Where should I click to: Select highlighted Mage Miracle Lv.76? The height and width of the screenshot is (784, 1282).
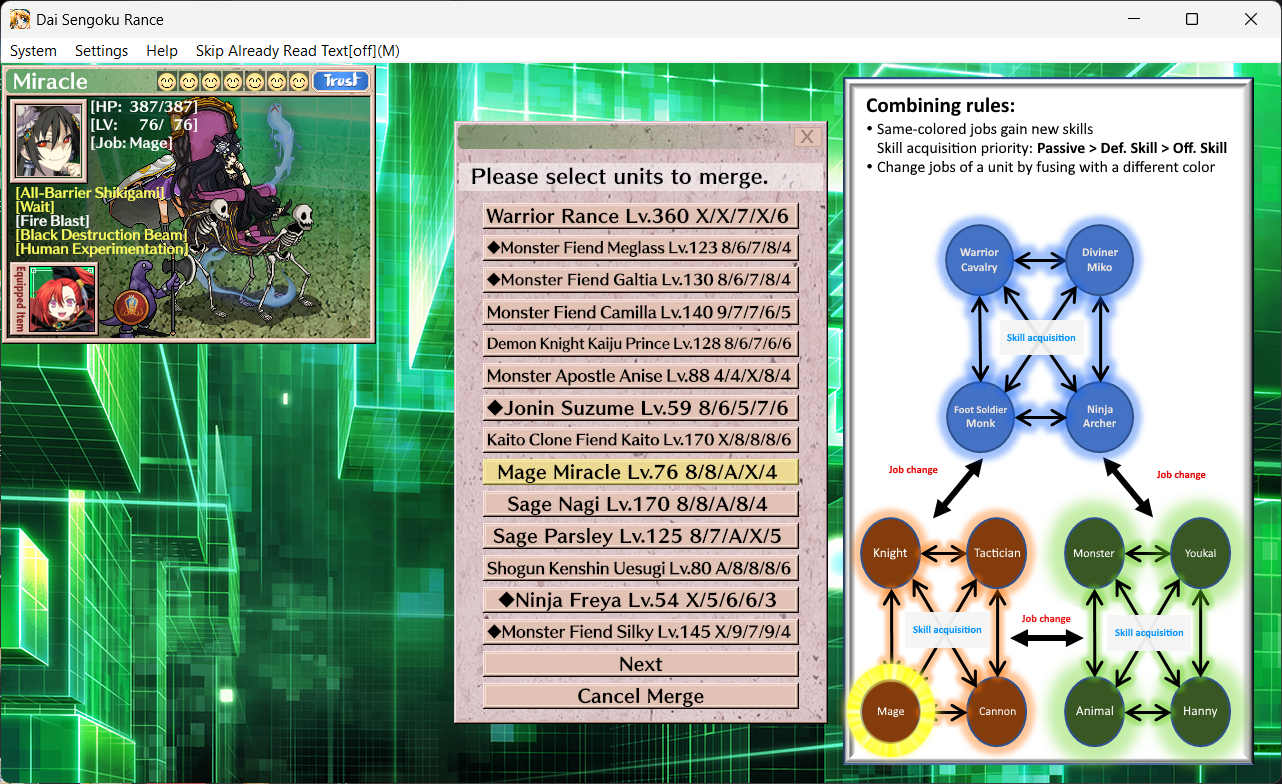tap(640, 472)
